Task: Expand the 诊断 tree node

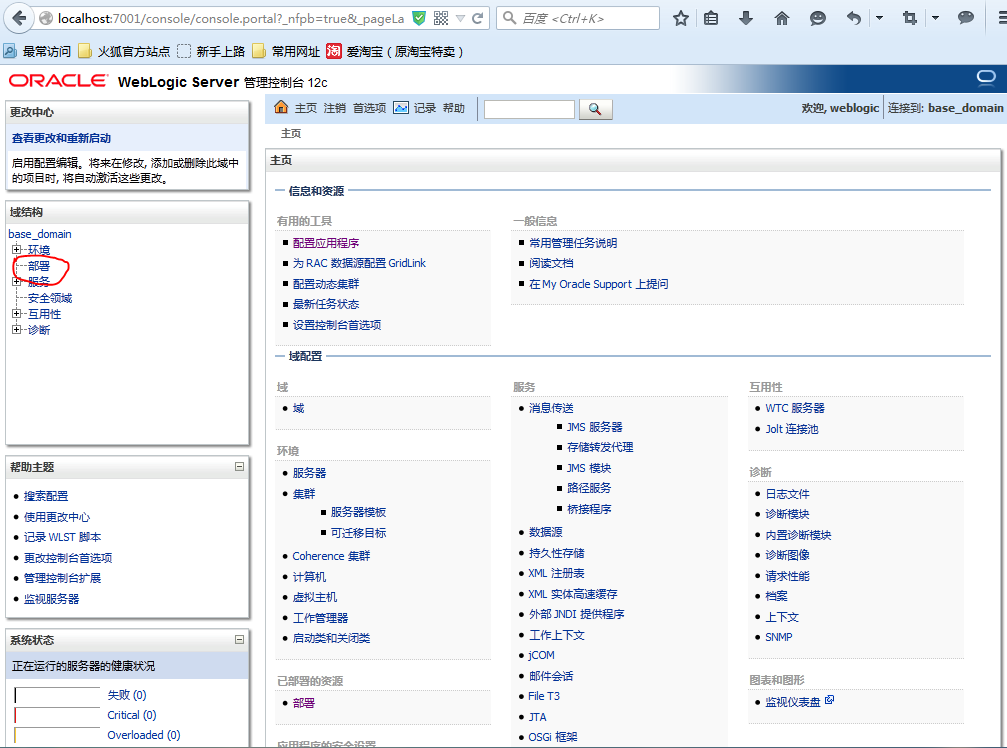Action: pyautogui.click(x=16, y=329)
